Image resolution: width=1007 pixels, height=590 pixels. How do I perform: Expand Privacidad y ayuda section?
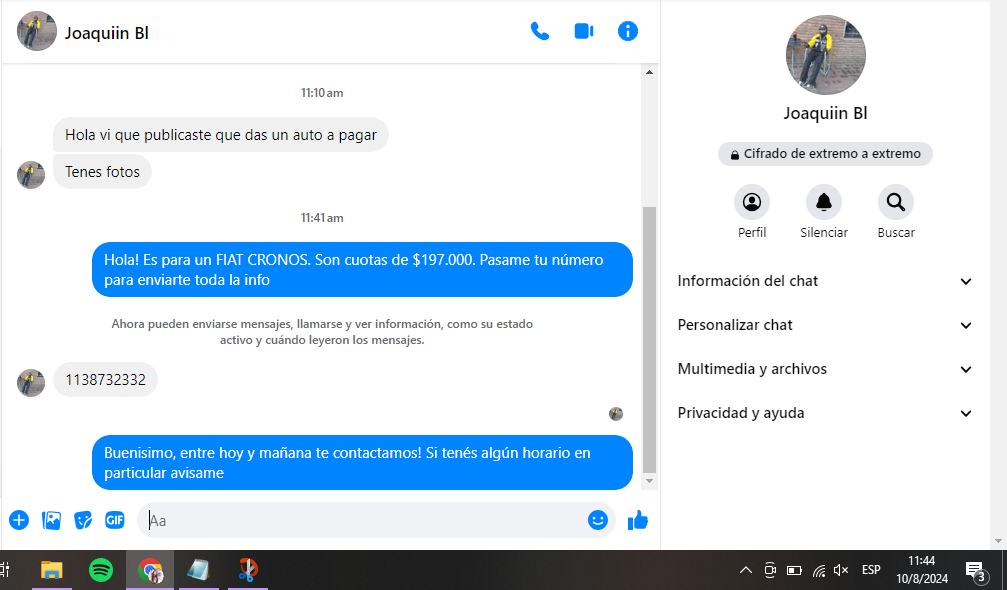tap(825, 413)
